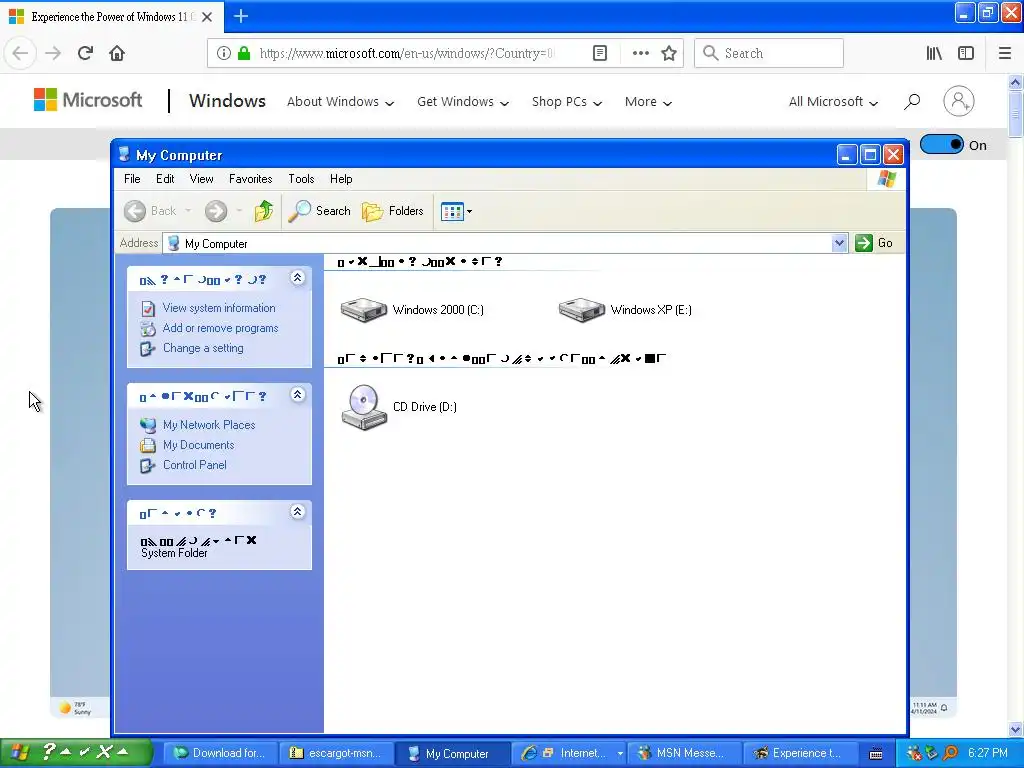Click the green padlock security icon
This screenshot has width=1024, height=768.
(x=244, y=53)
